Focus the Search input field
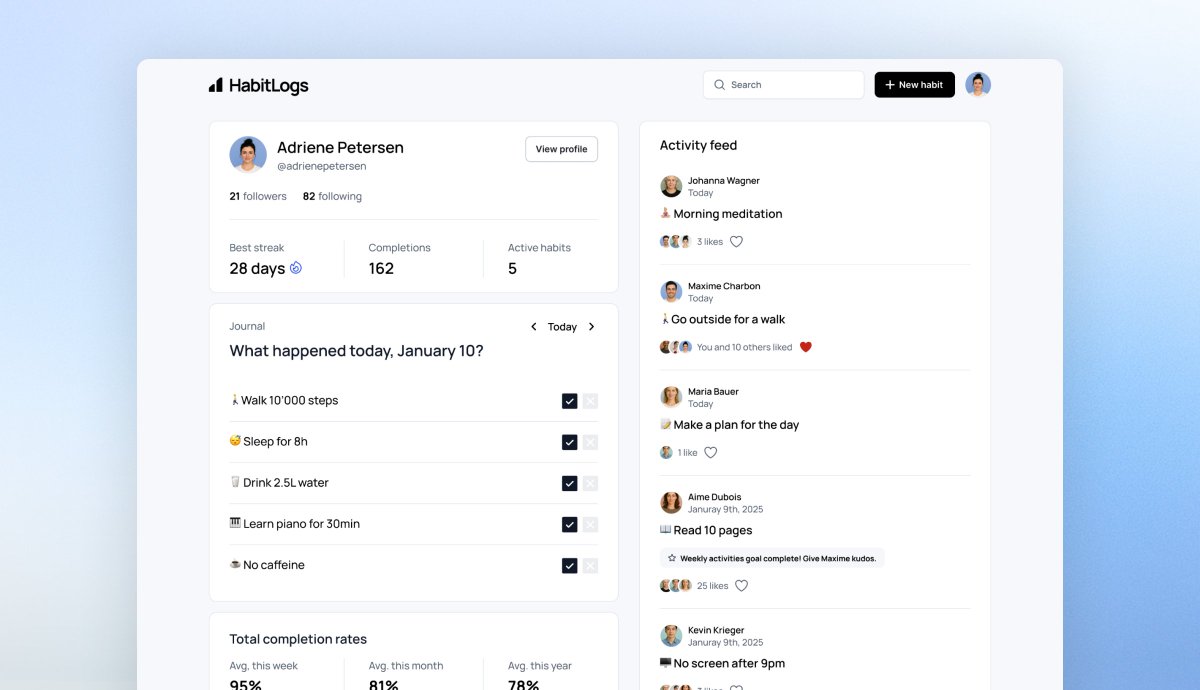The width and height of the screenshot is (1200, 690). pyautogui.click(x=783, y=85)
